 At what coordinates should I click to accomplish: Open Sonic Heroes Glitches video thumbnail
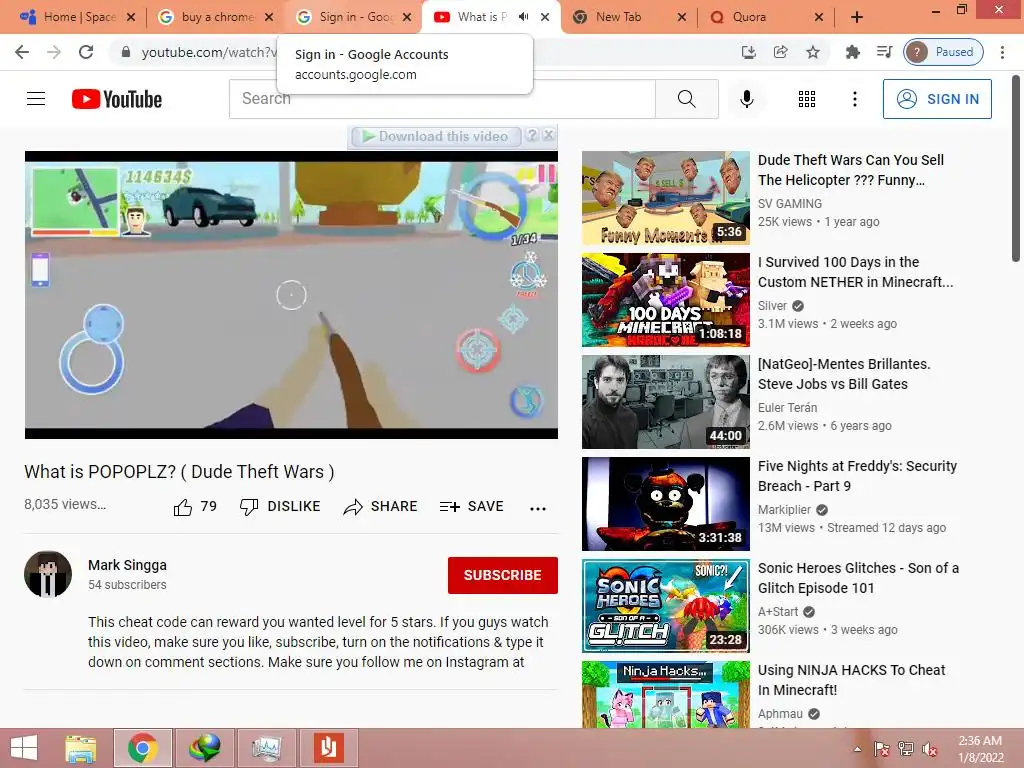pos(665,606)
